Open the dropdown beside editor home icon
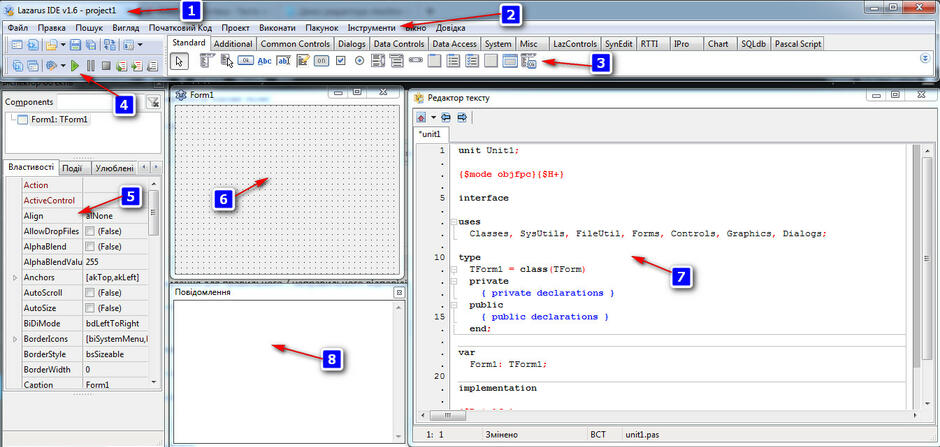Screen dimensions: 940x447 [433, 117]
